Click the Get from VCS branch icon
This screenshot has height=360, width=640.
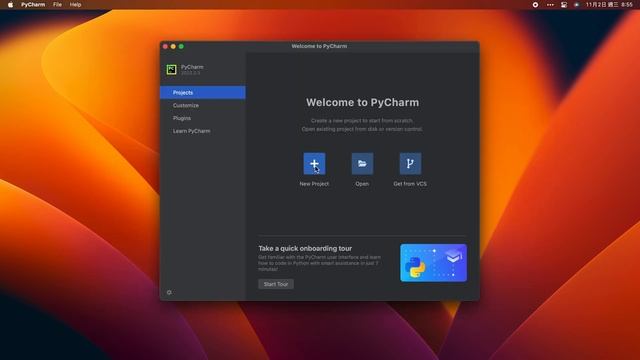(x=410, y=164)
